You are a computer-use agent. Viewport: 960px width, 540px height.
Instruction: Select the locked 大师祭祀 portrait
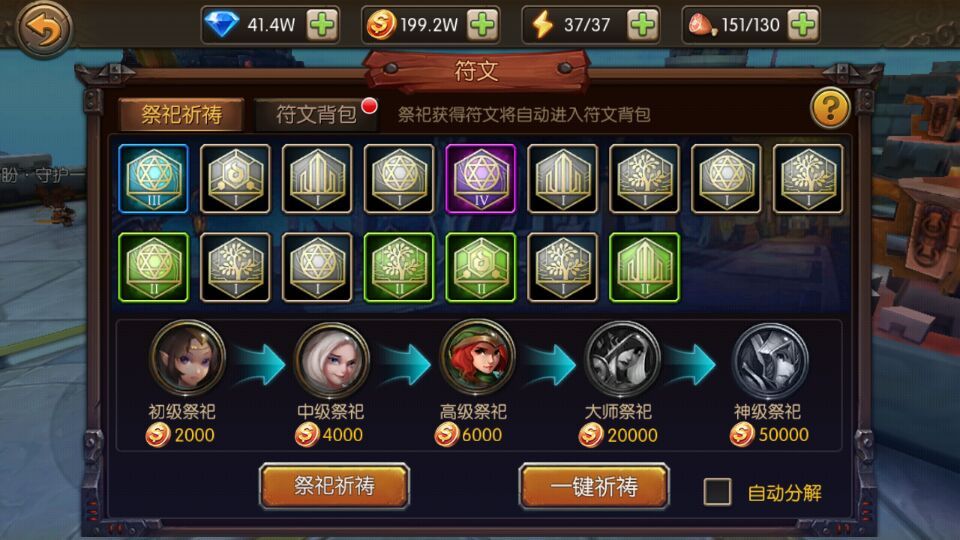(x=622, y=359)
